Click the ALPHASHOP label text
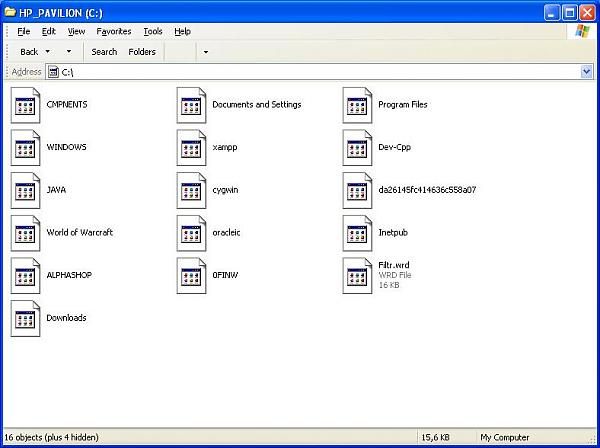600x448 pixels. [x=69, y=275]
